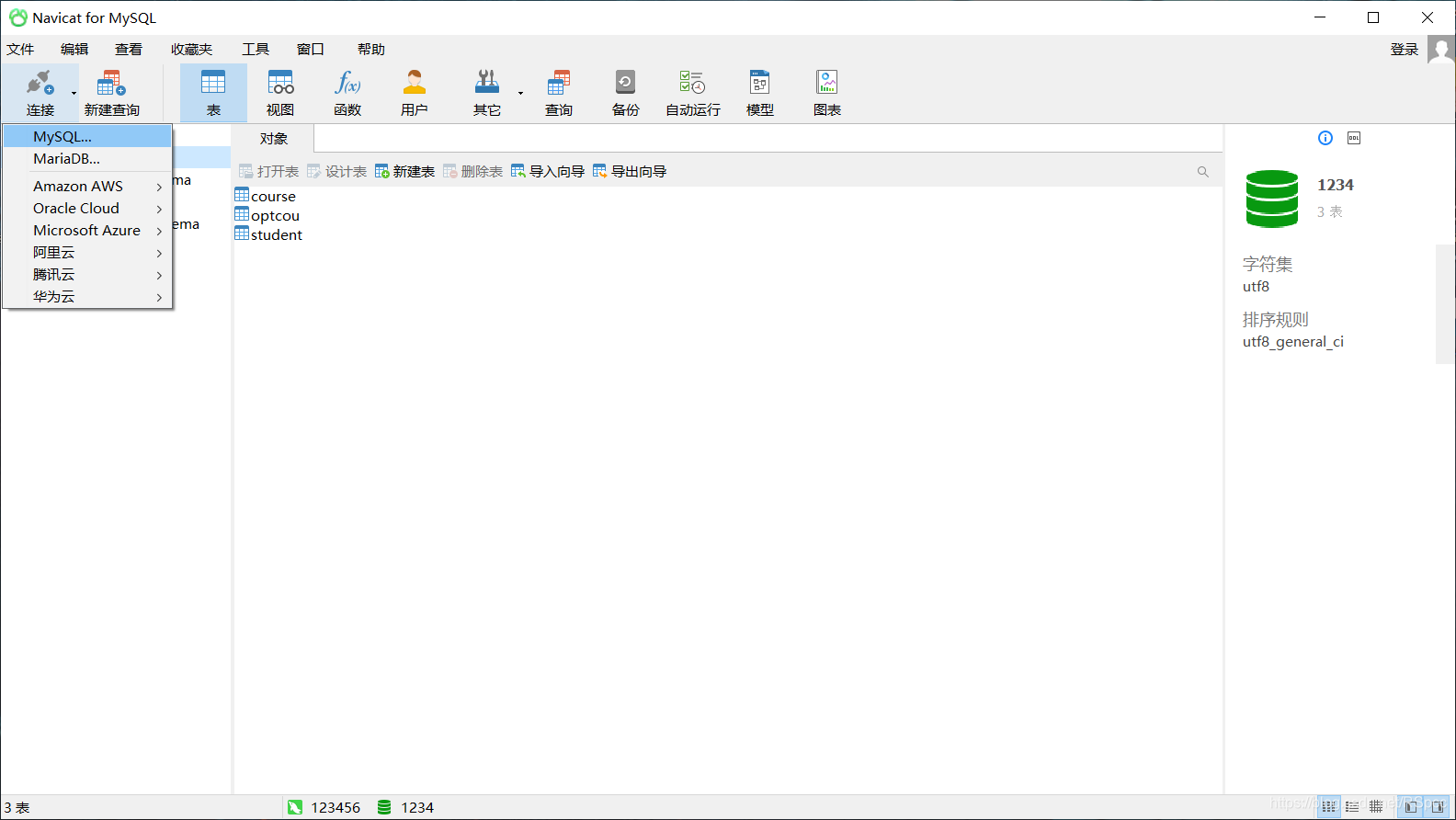Image resolution: width=1456 pixels, height=820 pixels.
Task: Open the 文件 menu
Action: [x=20, y=50]
